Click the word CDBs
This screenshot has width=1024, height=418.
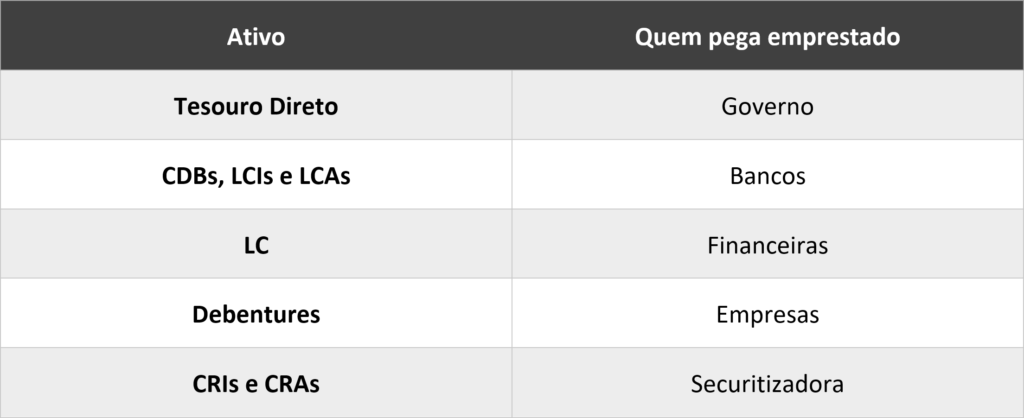tap(189, 176)
